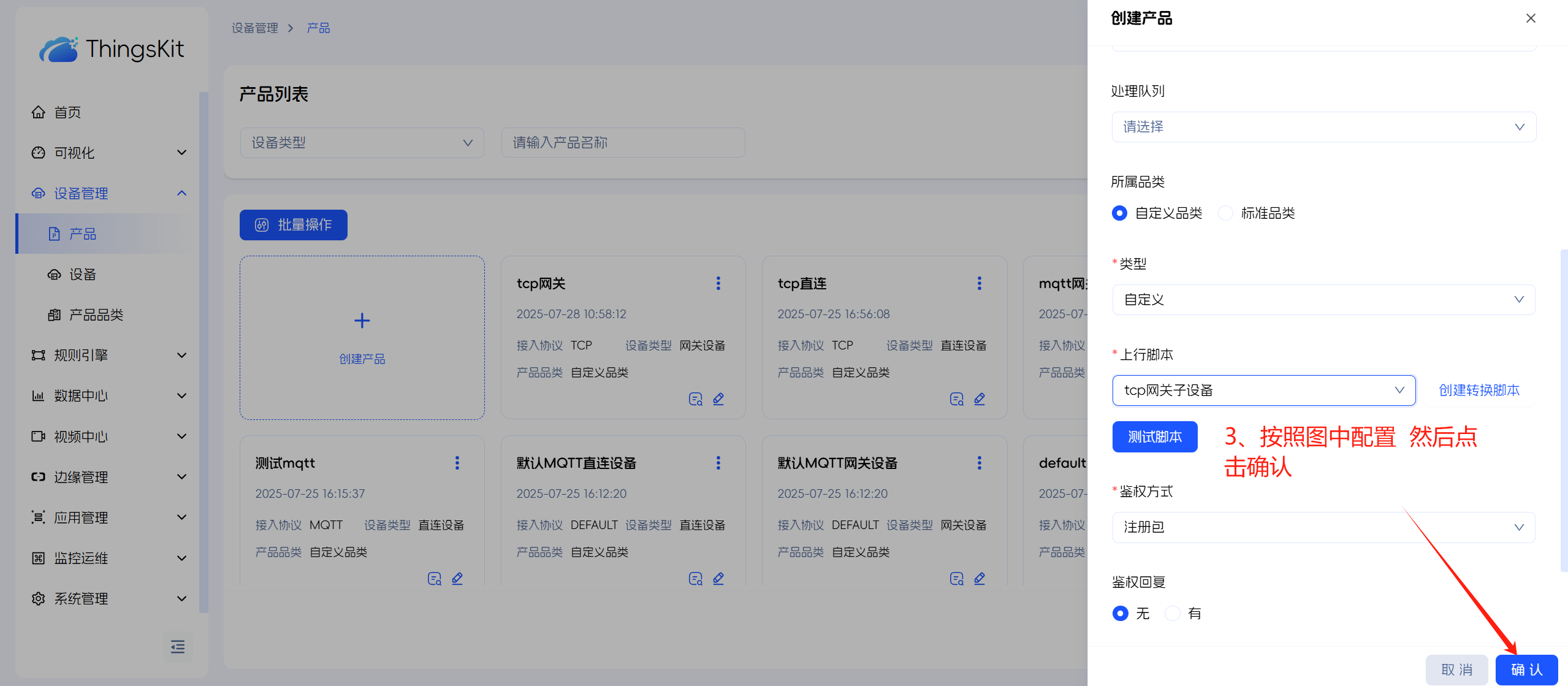
Task: Click the 创建转换脚本 link
Action: click(x=1479, y=391)
